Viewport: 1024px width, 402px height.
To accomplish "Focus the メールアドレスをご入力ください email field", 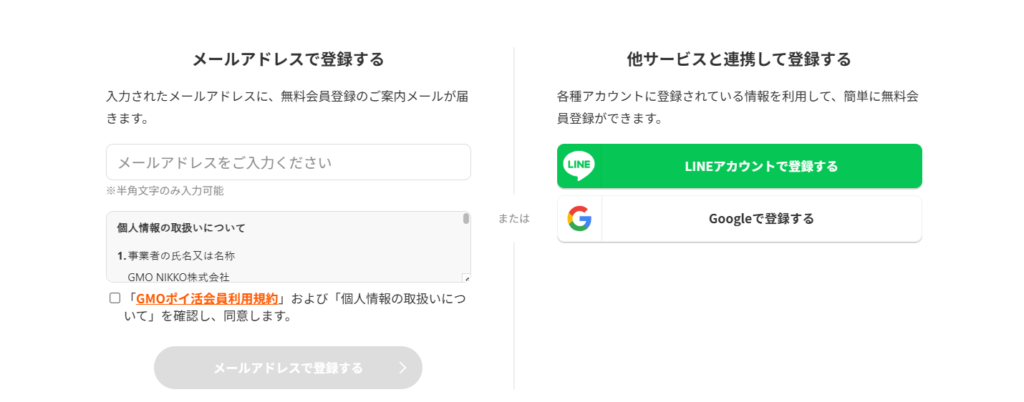I will coord(288,162).
